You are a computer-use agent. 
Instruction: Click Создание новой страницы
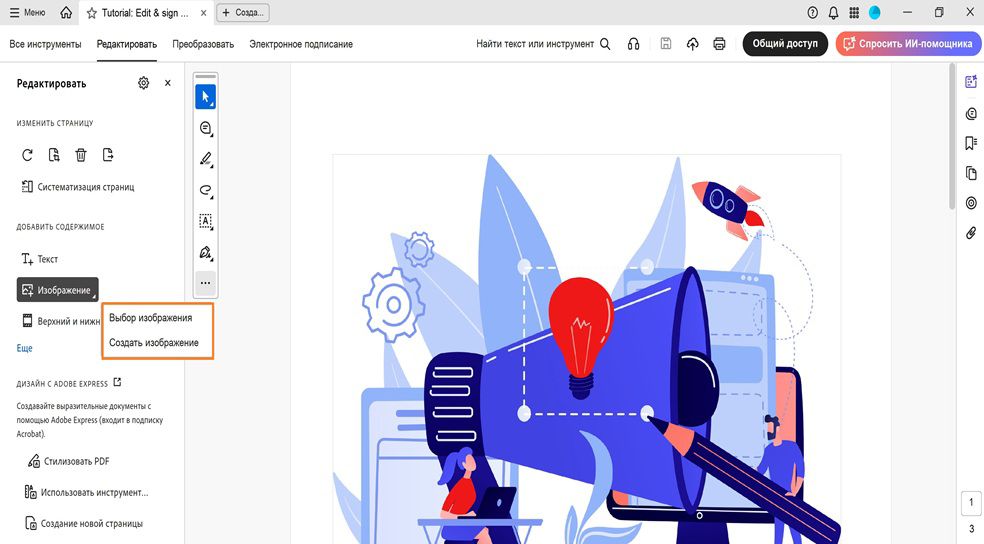pyautogui.click(x=83, y=523)
